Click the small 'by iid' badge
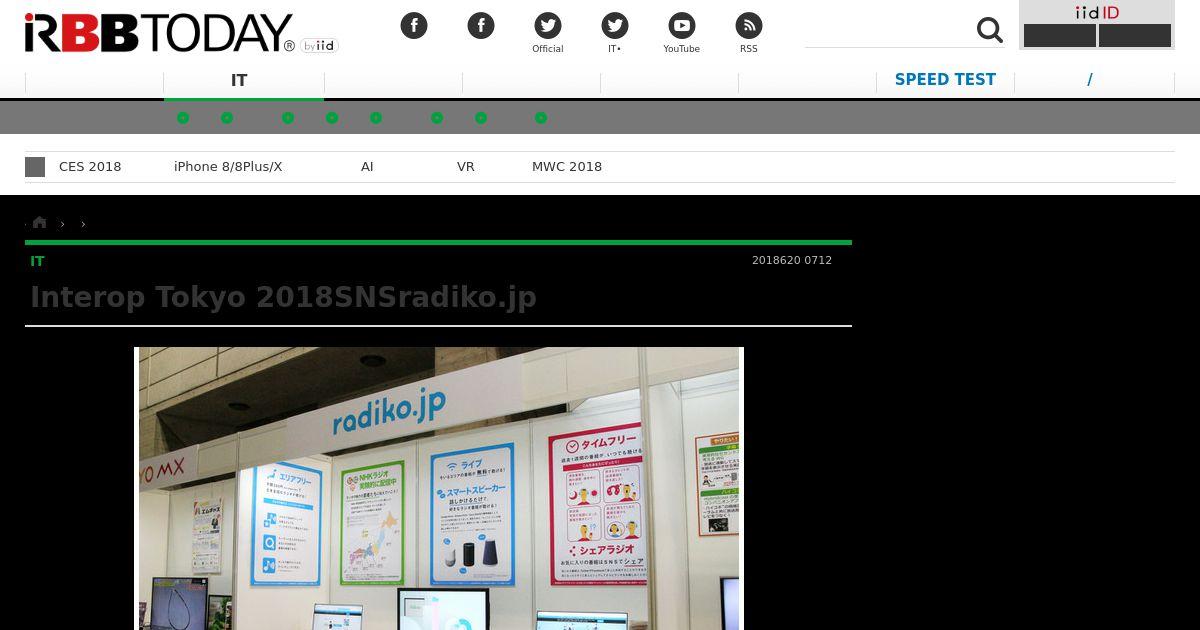This screenshot has width=1200, height=630. coord(320,45)
